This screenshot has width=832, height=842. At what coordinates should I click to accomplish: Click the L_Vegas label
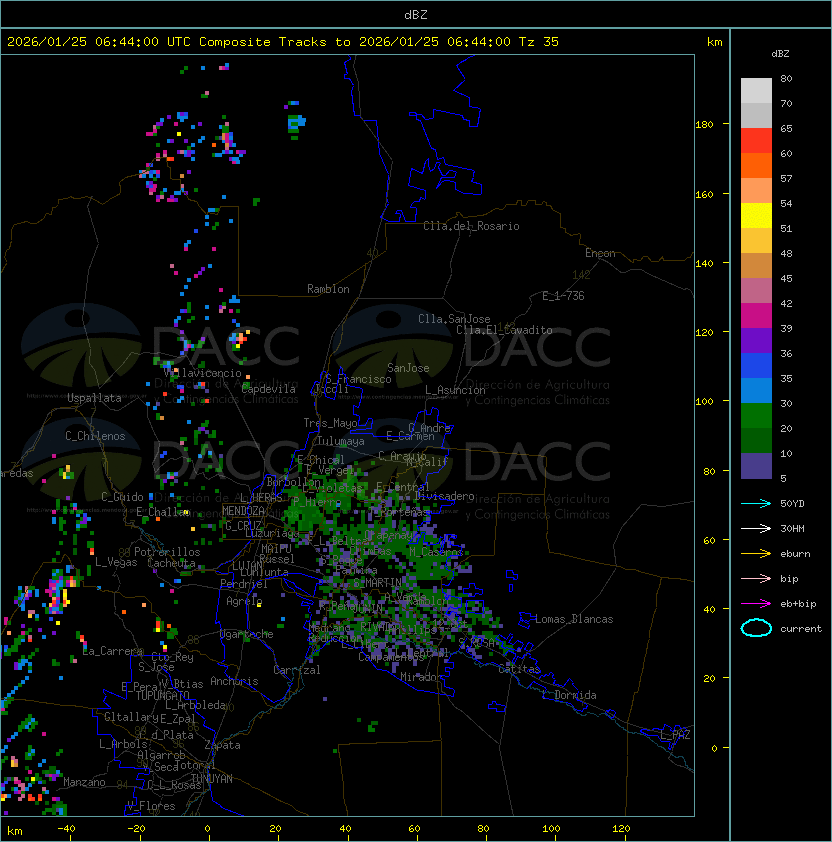[x=116, y=562]
